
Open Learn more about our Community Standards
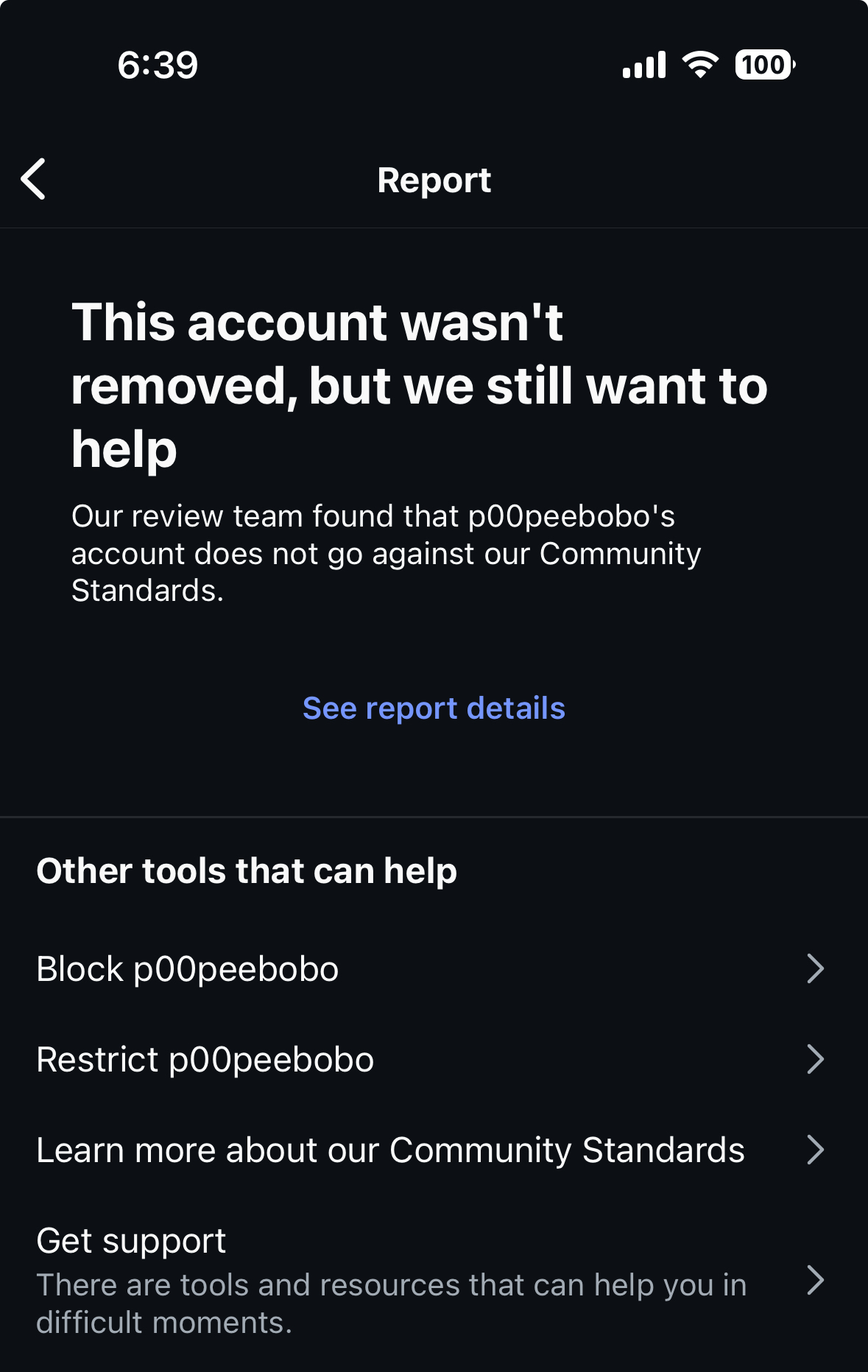tap(390, 1150)
